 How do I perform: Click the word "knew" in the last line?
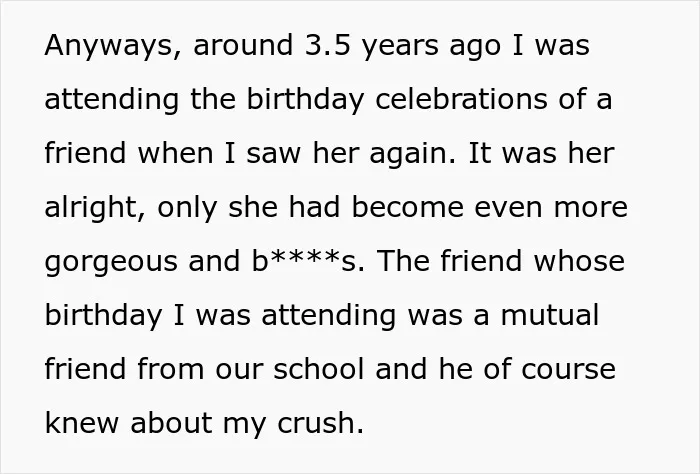[82, 422]
